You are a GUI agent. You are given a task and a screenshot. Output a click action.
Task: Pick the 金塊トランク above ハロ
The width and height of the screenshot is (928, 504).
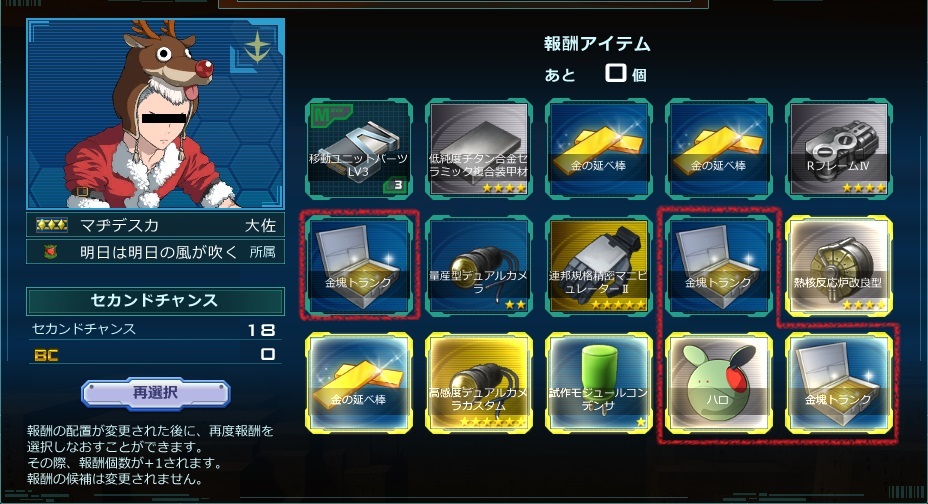pos(718,266)
